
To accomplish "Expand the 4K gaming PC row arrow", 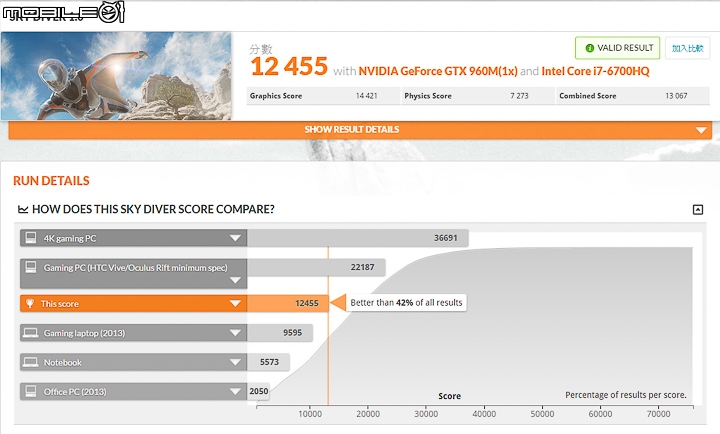I will tap(235, 238).
